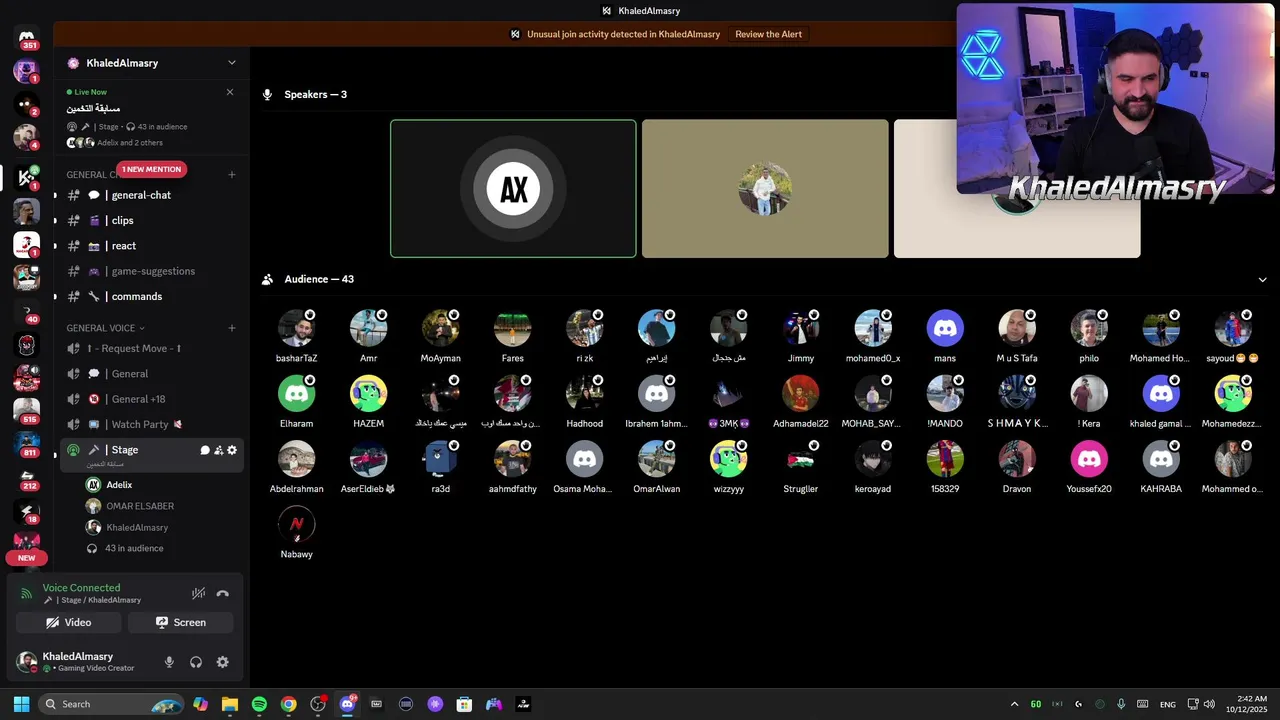Collapse the GENERAL VOICE category
The image size is (1280, 720).
click(x=105, y=328)
